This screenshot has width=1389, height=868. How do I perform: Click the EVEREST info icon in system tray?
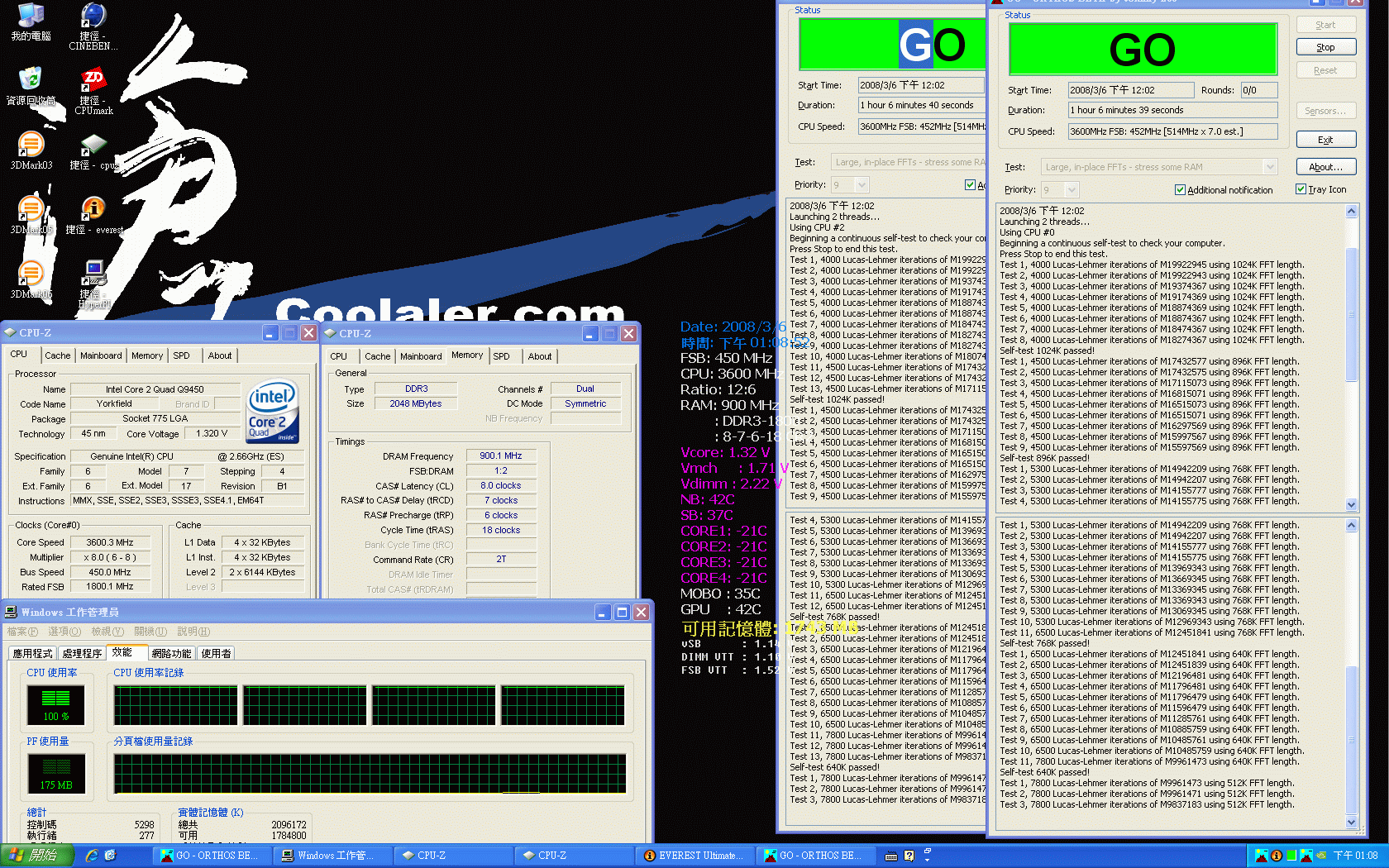(x=1276, y=856)
